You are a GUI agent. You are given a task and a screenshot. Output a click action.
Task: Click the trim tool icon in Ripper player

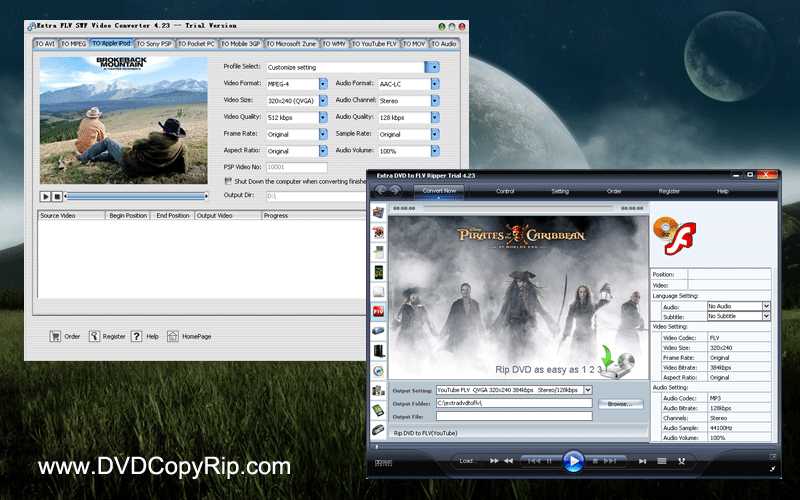(681, 461)
